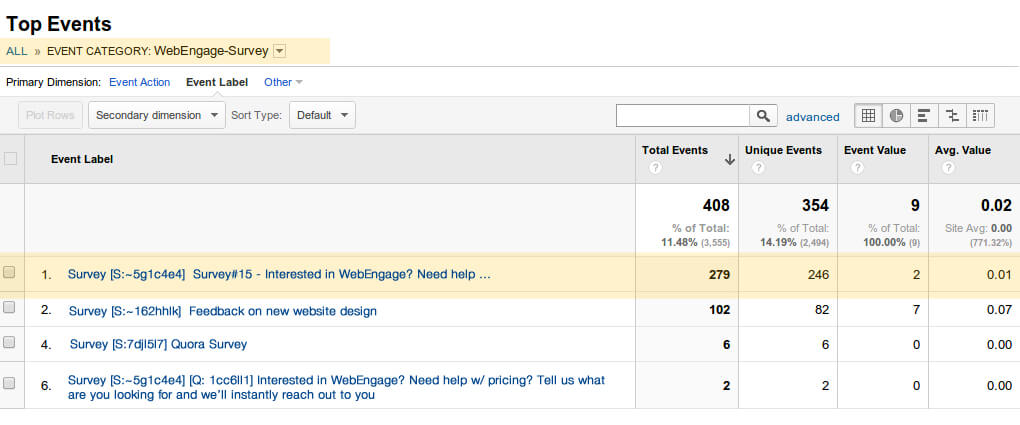Click the help icon under Unique Events
This screenshot has width=1020, height=425.
(758, 168)
